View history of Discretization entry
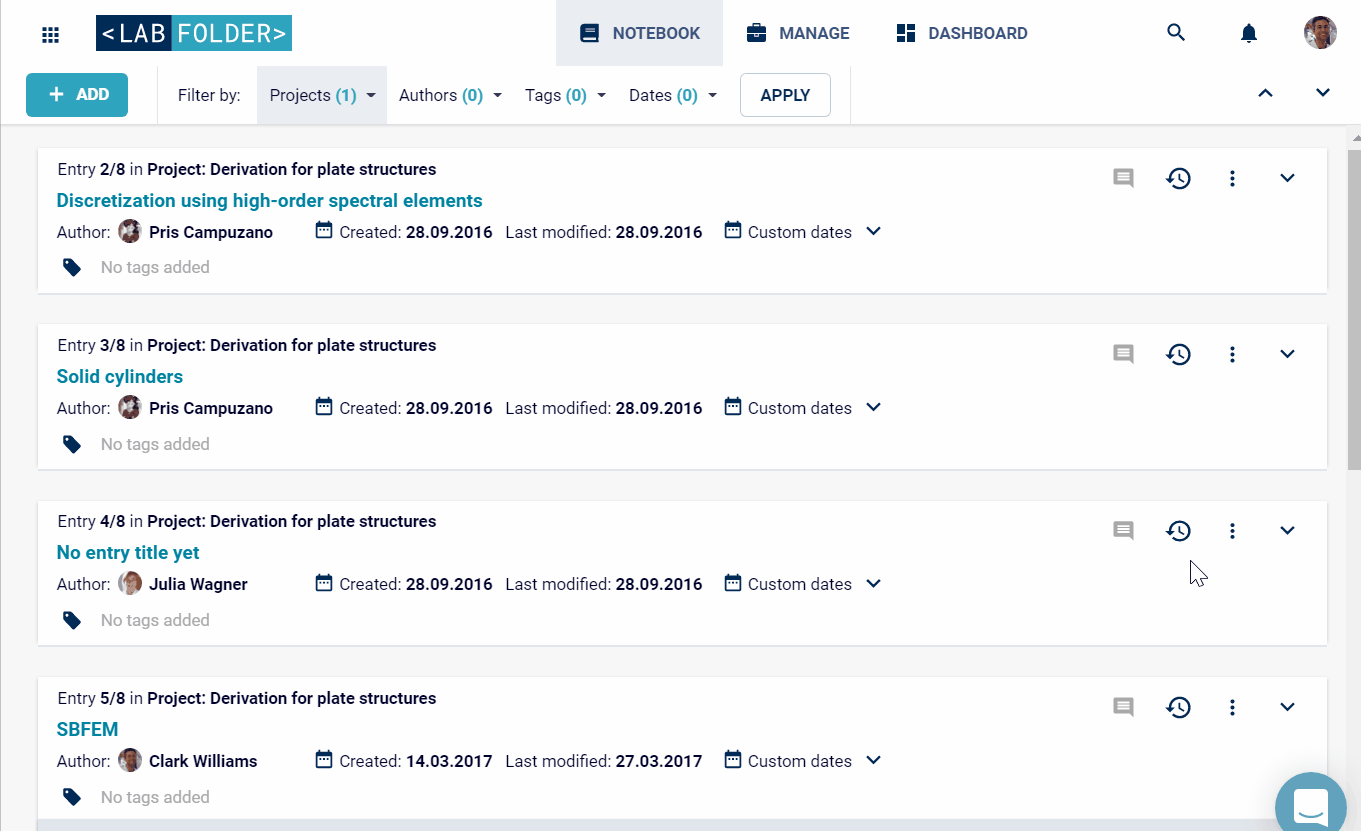The height and width of the screenshot is (831, 1361). (x=1179, y=178)
